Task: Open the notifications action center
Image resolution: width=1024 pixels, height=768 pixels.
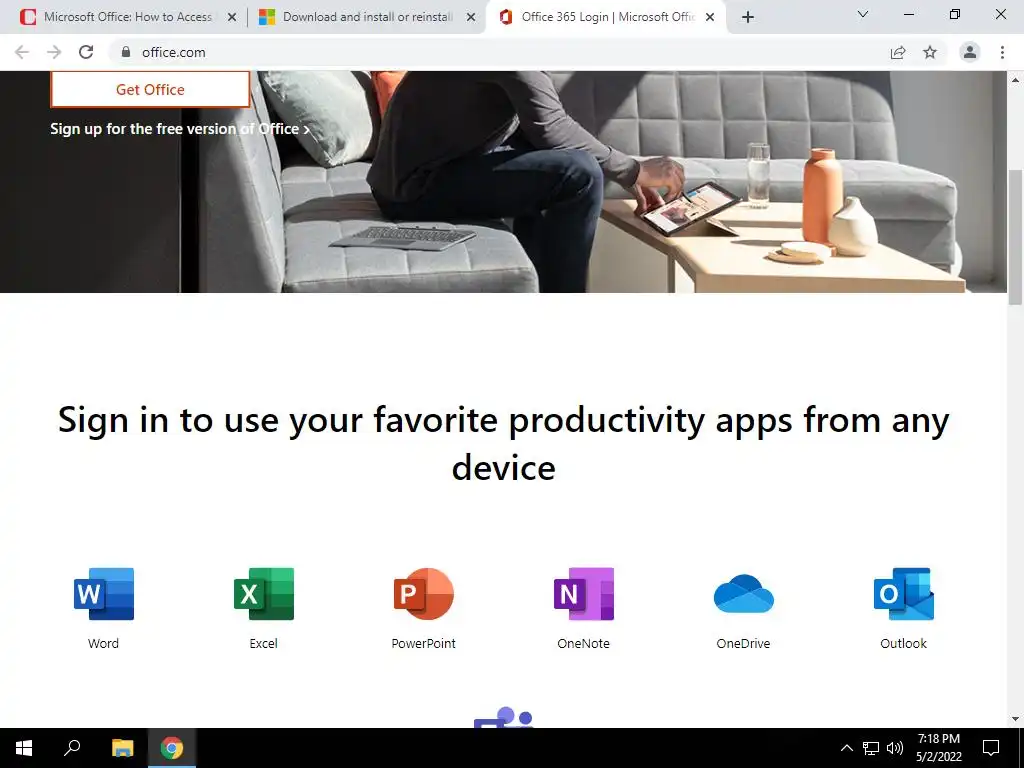Action: pos(991,748)
